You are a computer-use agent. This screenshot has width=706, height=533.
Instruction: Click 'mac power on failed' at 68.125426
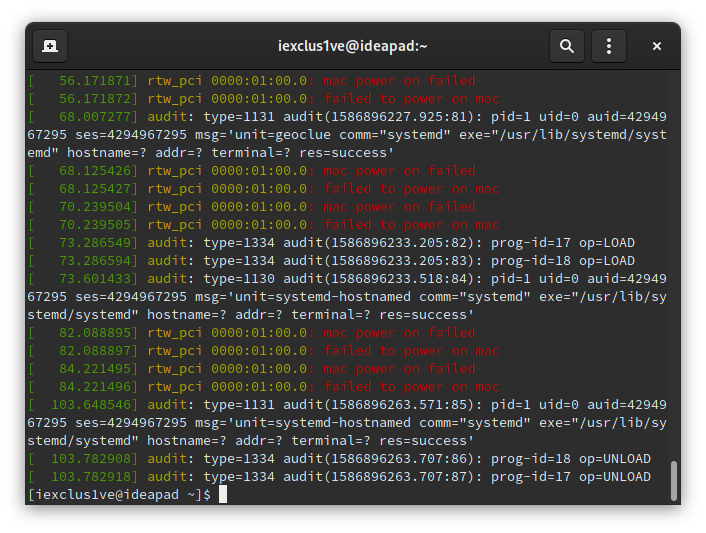399,171
